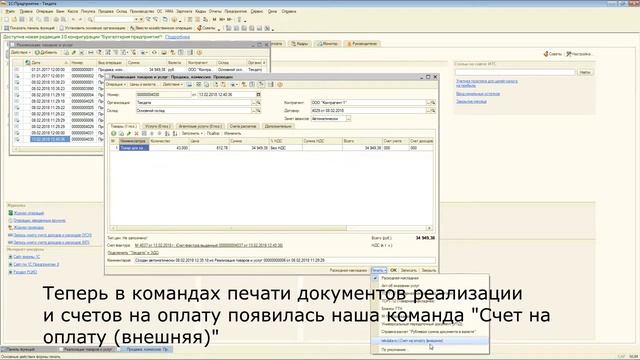Click the 'Подключить ... к ЭДО' link
640x360 pixels.
[133, 253]
